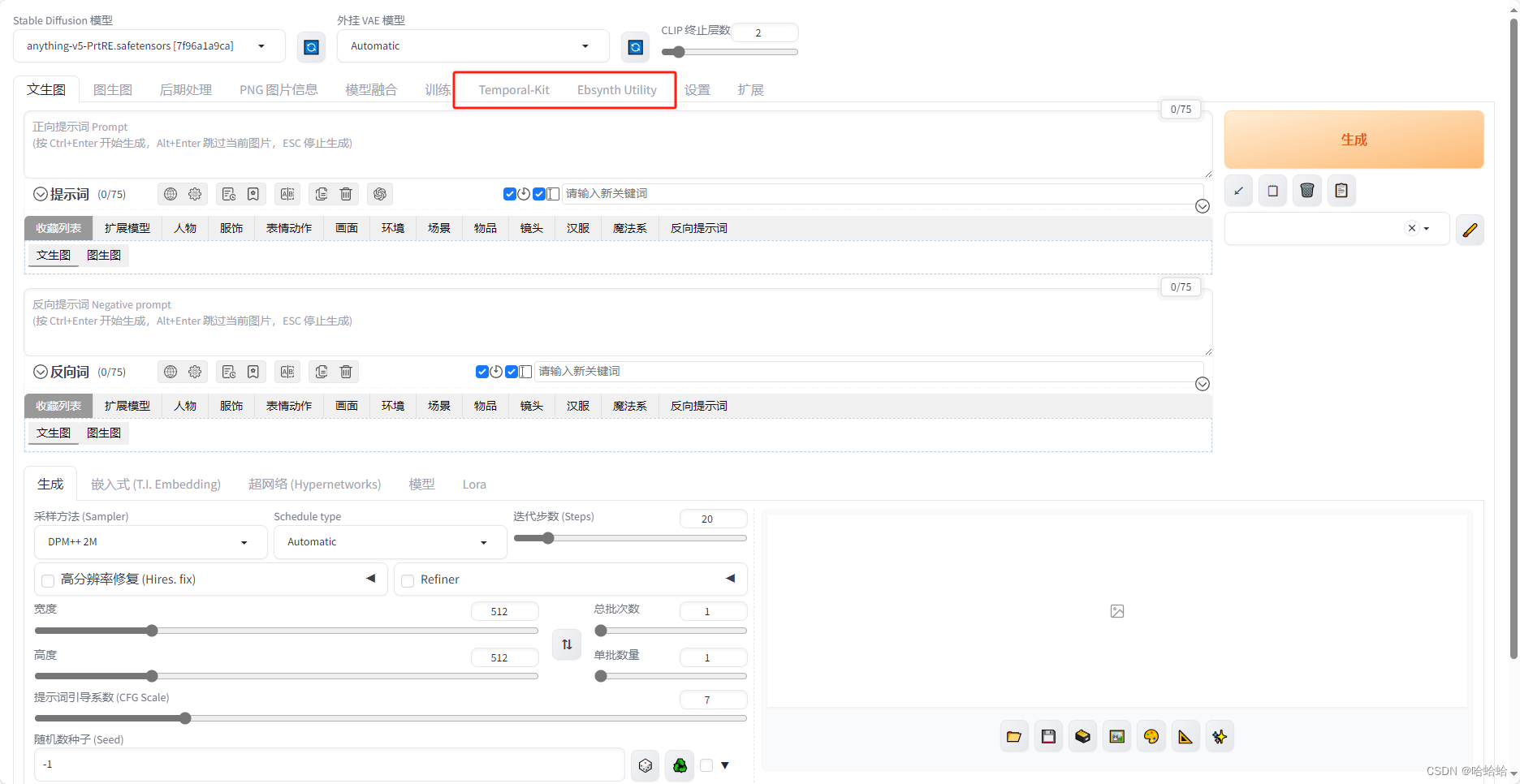Click the zip archive box icon
Viewport: 1520px width, 784px height.
coord(1082,737)
